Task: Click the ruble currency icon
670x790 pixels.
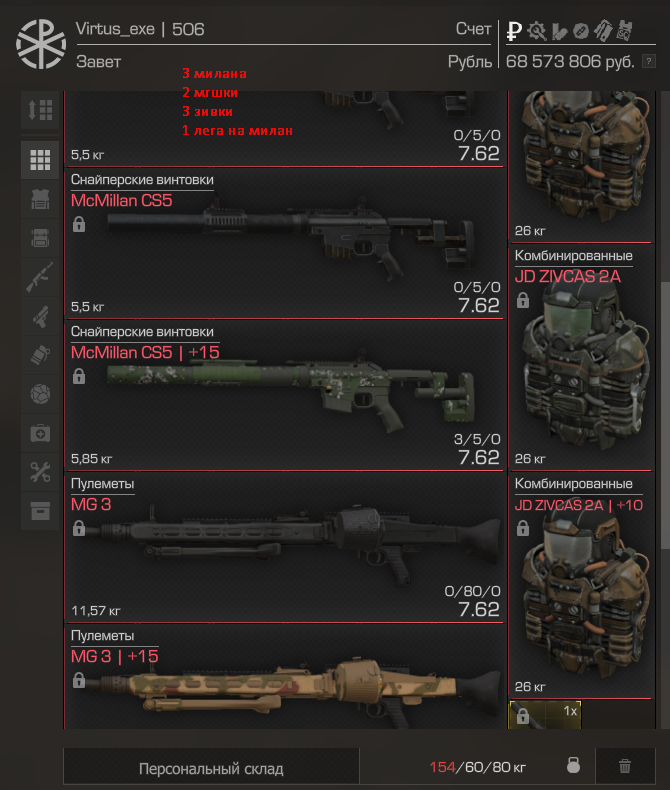Action: point(514,31)
